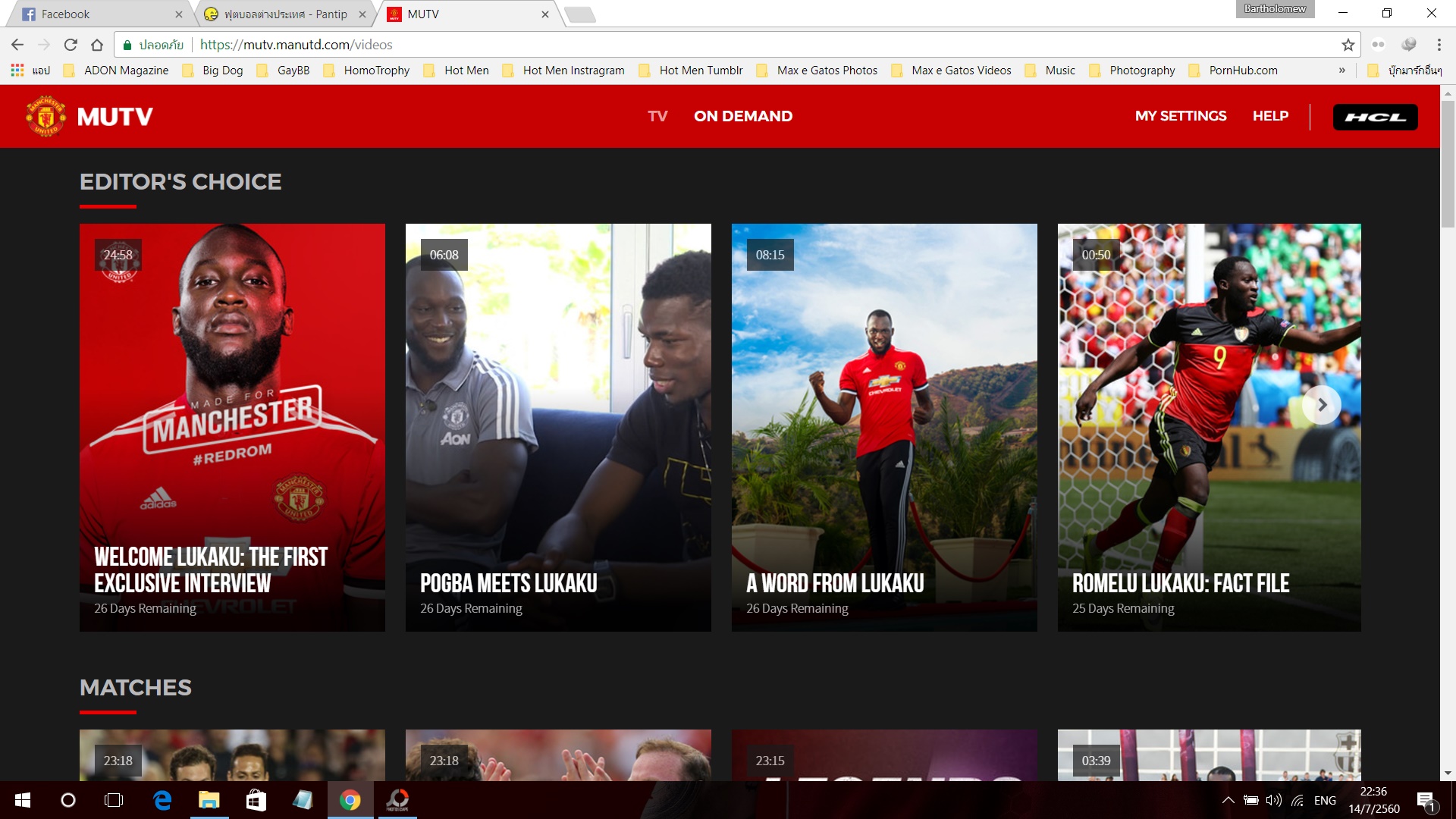This screenshot has width=1456, height=819.
Task: Click scrollbar down arrow
Action: [x=1447, y=773]
